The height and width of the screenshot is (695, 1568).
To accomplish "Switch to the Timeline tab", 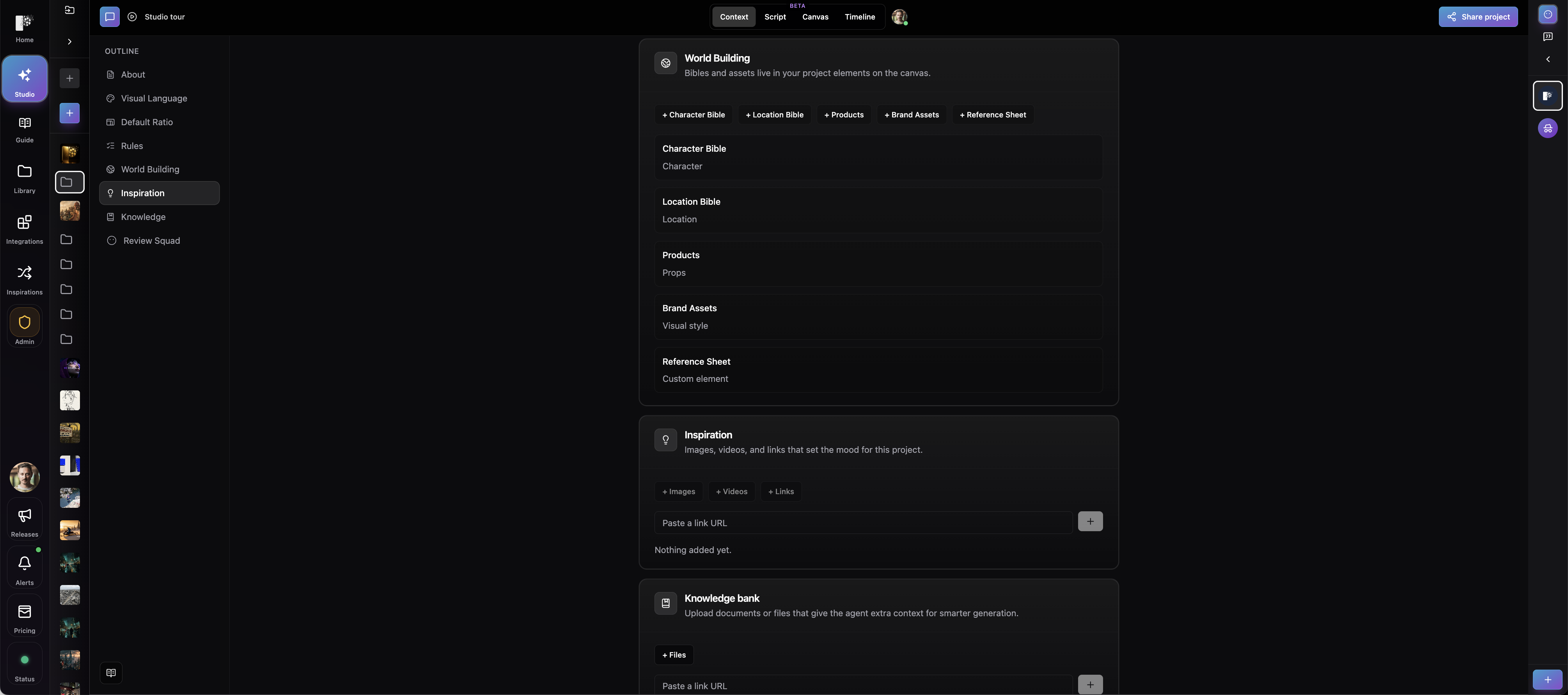I will 860,17.
